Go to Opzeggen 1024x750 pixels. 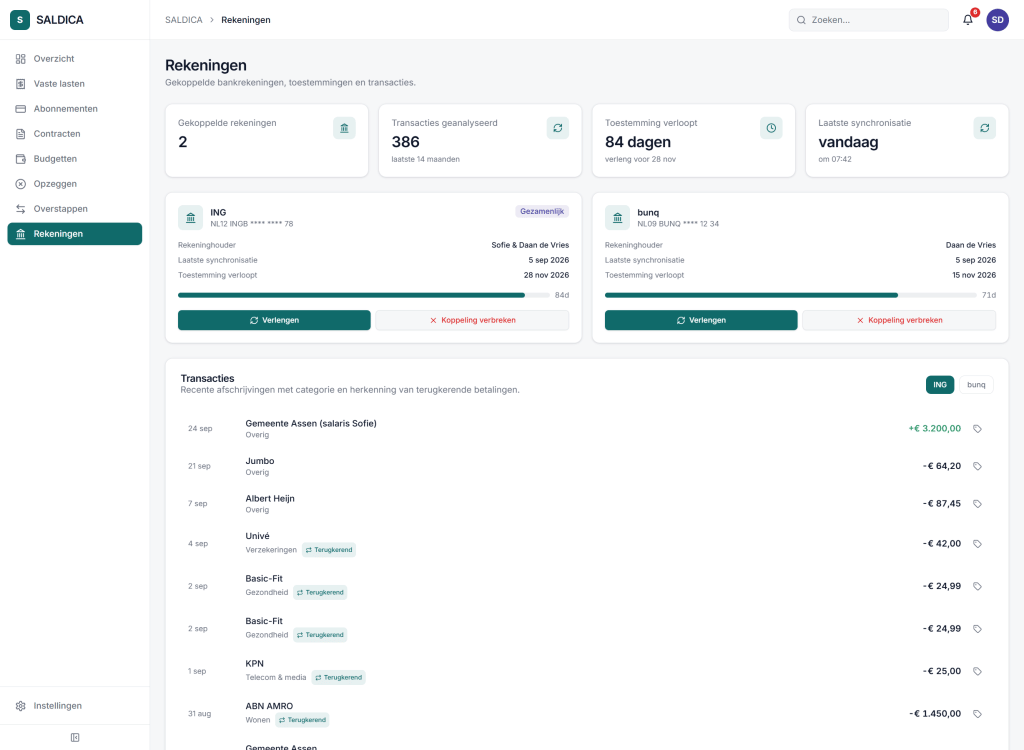74,184
